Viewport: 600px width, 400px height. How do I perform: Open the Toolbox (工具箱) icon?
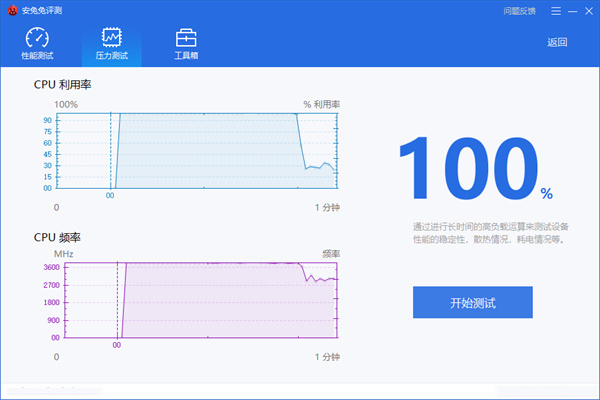[x=186, y=37]
